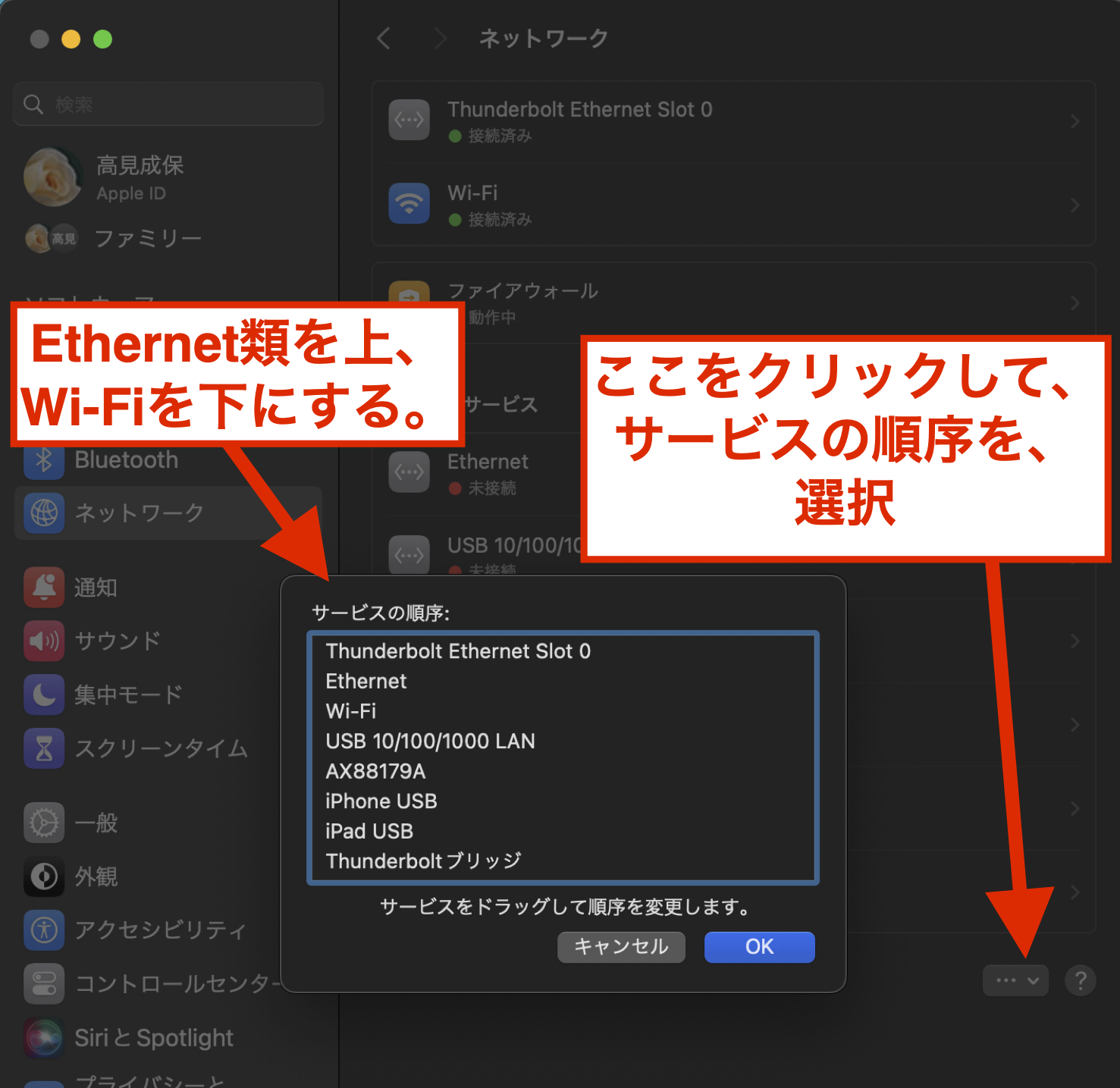Image resolution: width=1120 pixels, height=1088 pixels.
Task: Expand the Wi-Fi row chevron
Action: 1075,205
